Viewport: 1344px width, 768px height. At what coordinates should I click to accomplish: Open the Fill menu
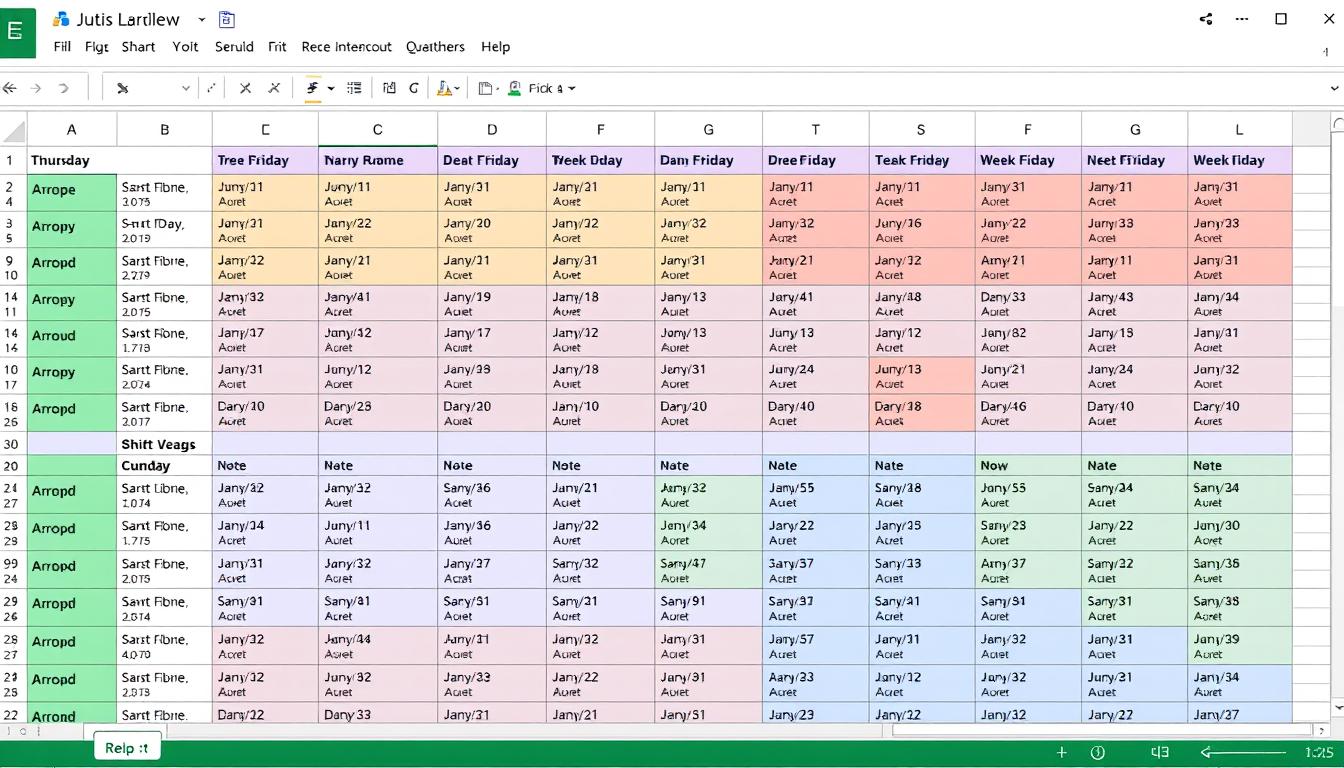[62, 47]
